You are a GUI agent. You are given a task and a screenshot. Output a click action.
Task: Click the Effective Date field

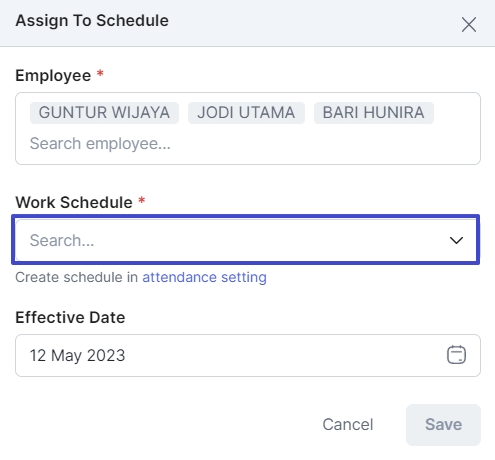[x=248, y=355]
